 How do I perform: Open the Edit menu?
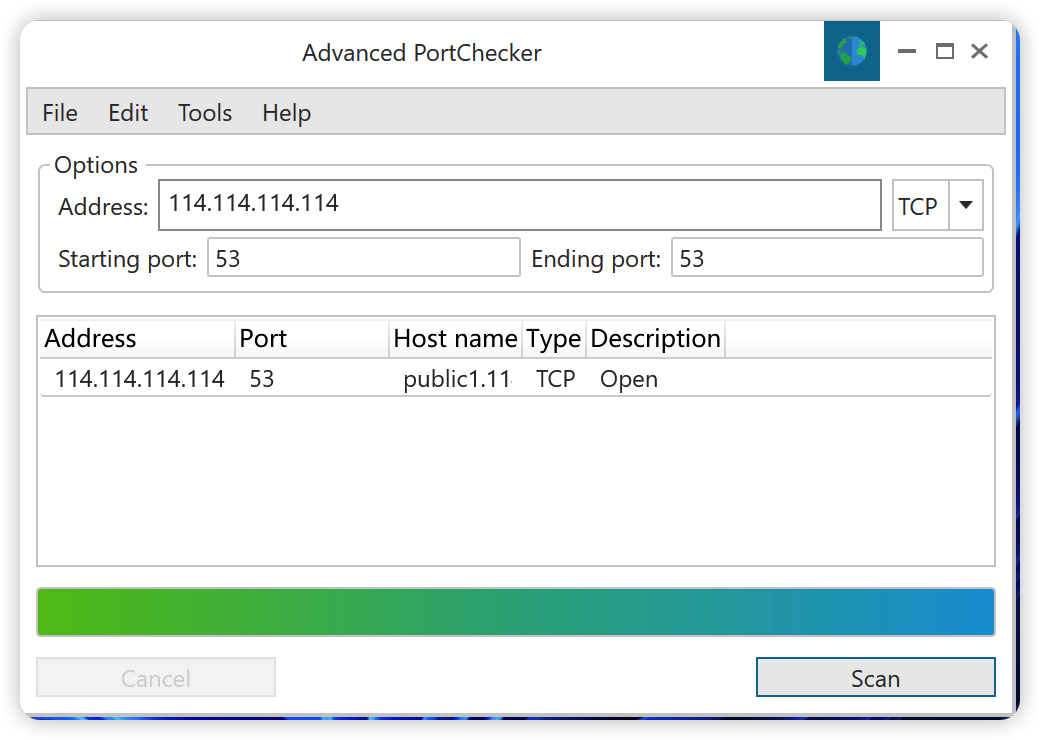point(128,113)
